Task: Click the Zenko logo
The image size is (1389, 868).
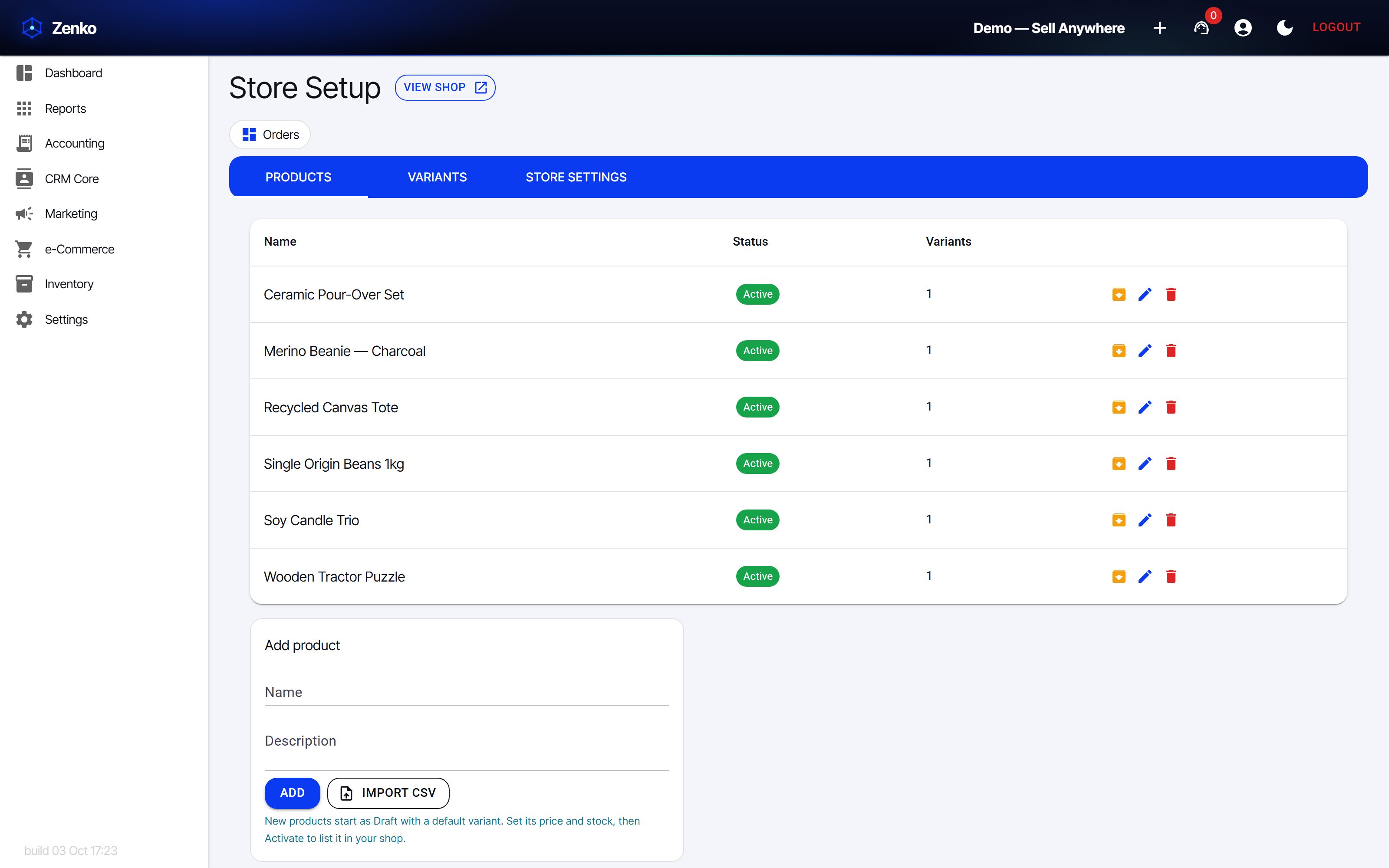Action: point(59,27)
